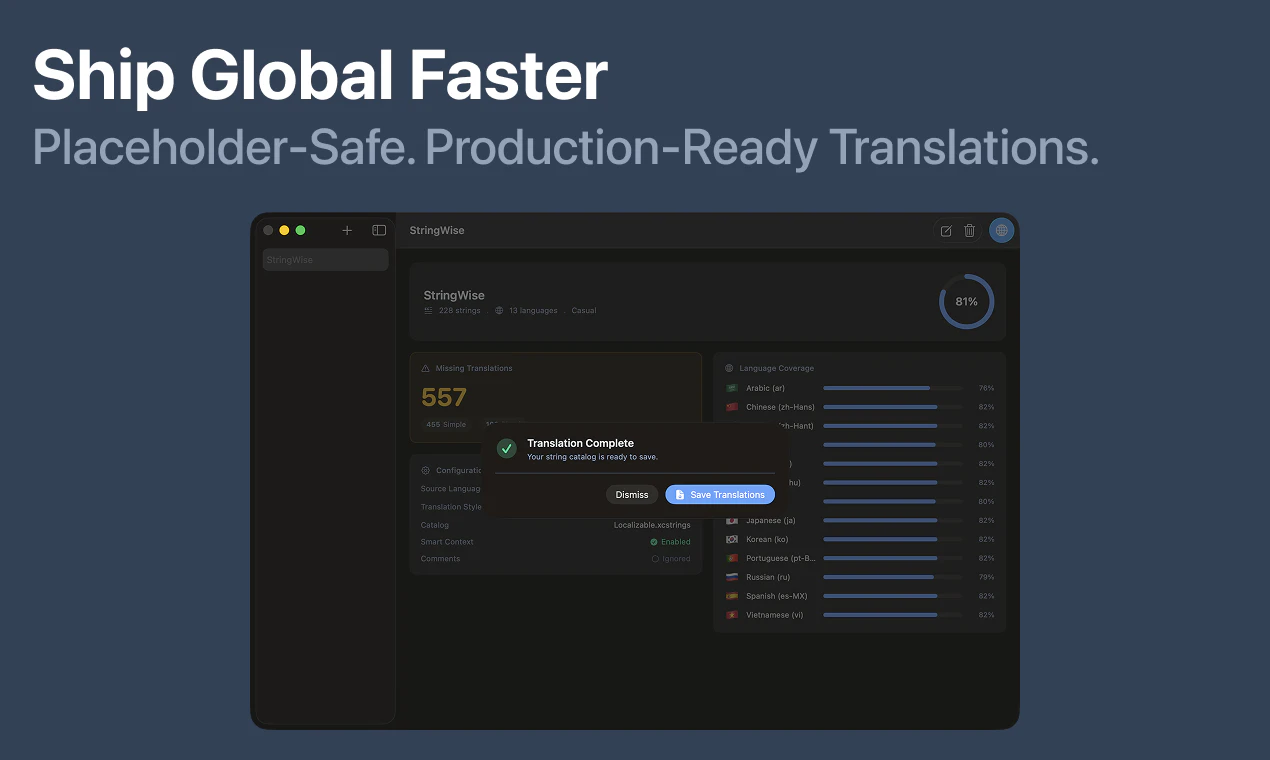Screen dimensions: 1270x760
Task: Toggle the sidebar panel icon
Action: [x=379, y=230]
